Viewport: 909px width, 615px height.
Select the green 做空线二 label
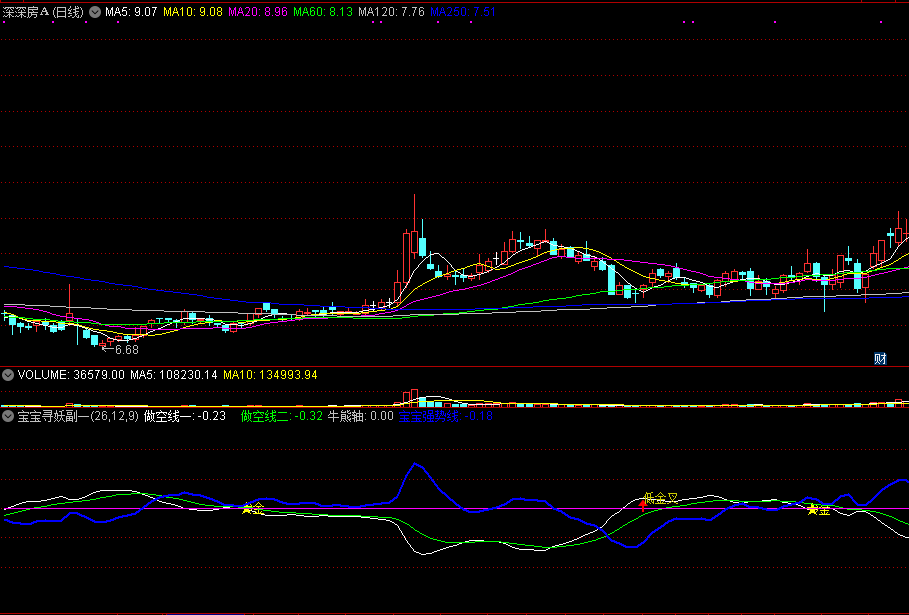point(281,415)
